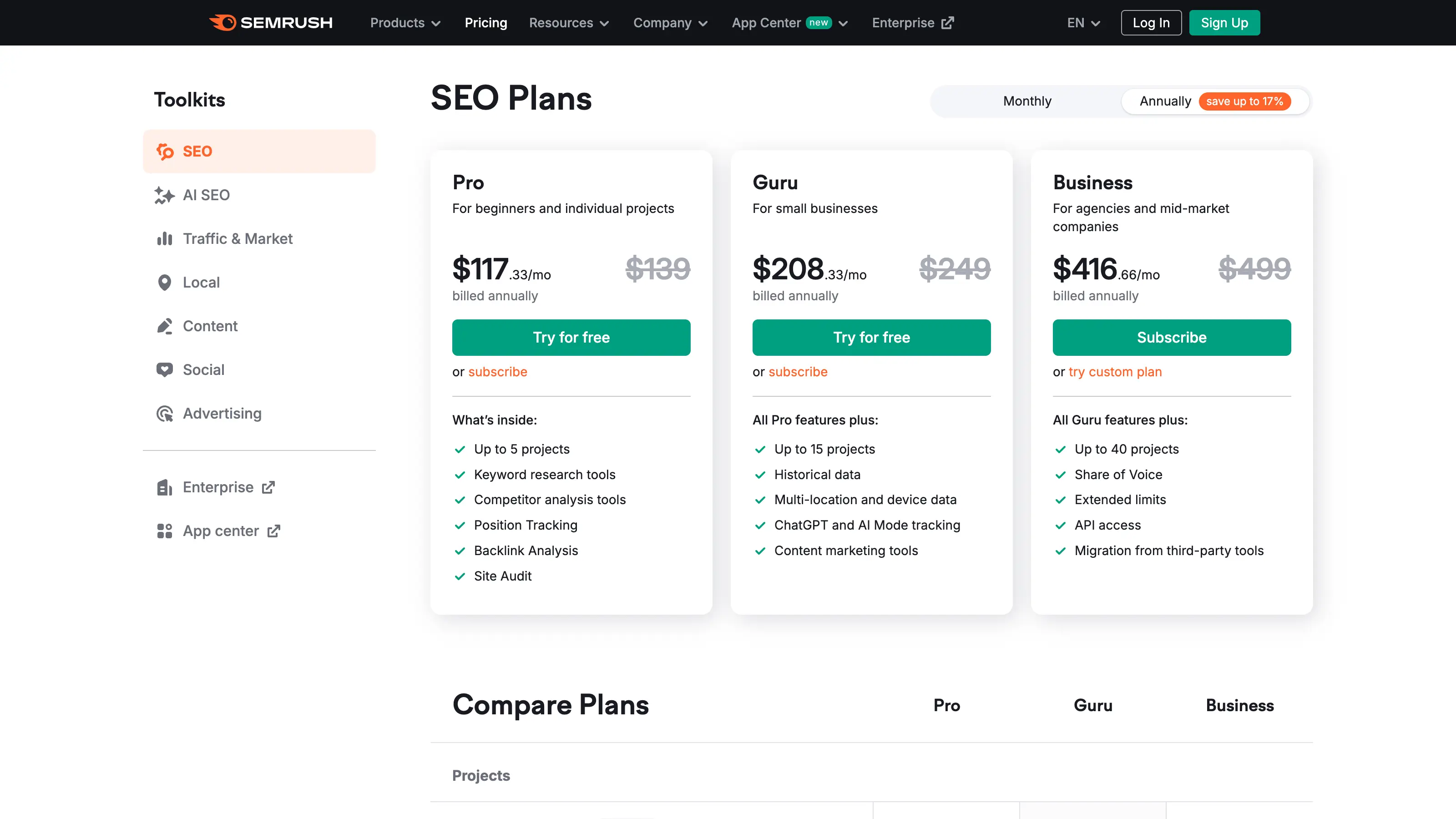1456x819 pixels.
Task: Click the Enterprise building icon in sidebar
Action: pyautogui.click(x=164, y=487)
